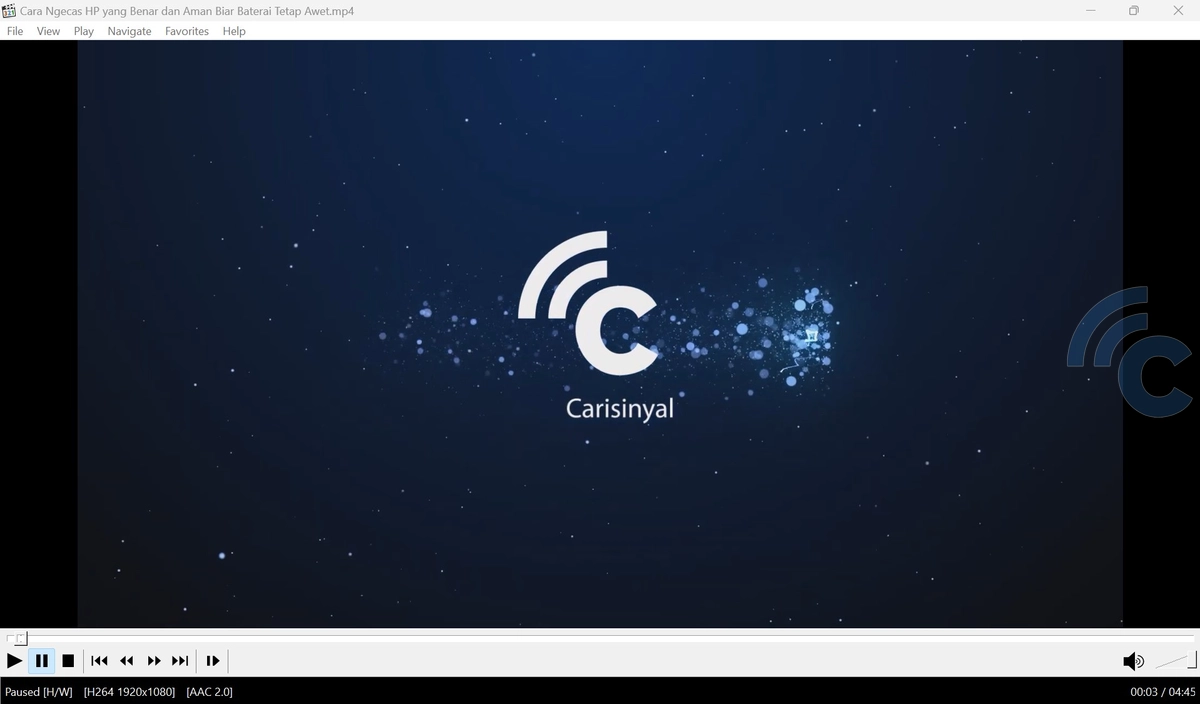1200x704 pixels.
Task: Click the seek bar midpoint
Action: click(x=600, y=638)
